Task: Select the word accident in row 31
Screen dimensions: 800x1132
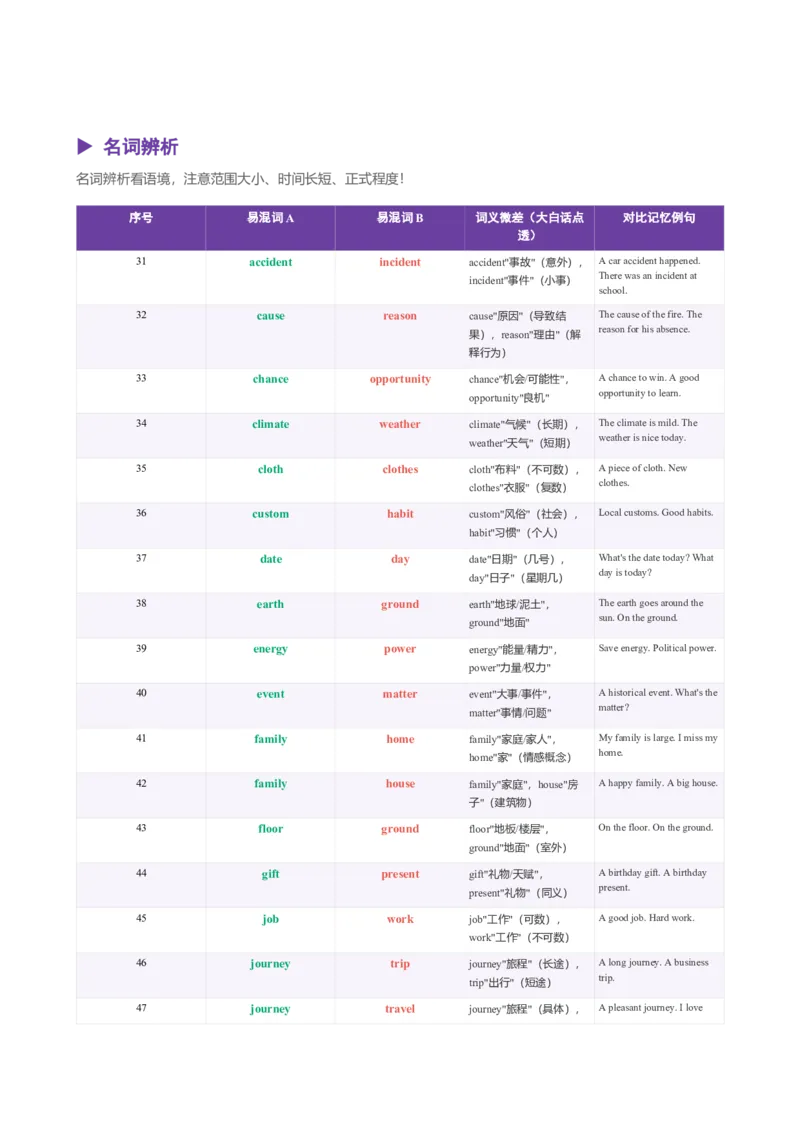Action: pos(271,262)
